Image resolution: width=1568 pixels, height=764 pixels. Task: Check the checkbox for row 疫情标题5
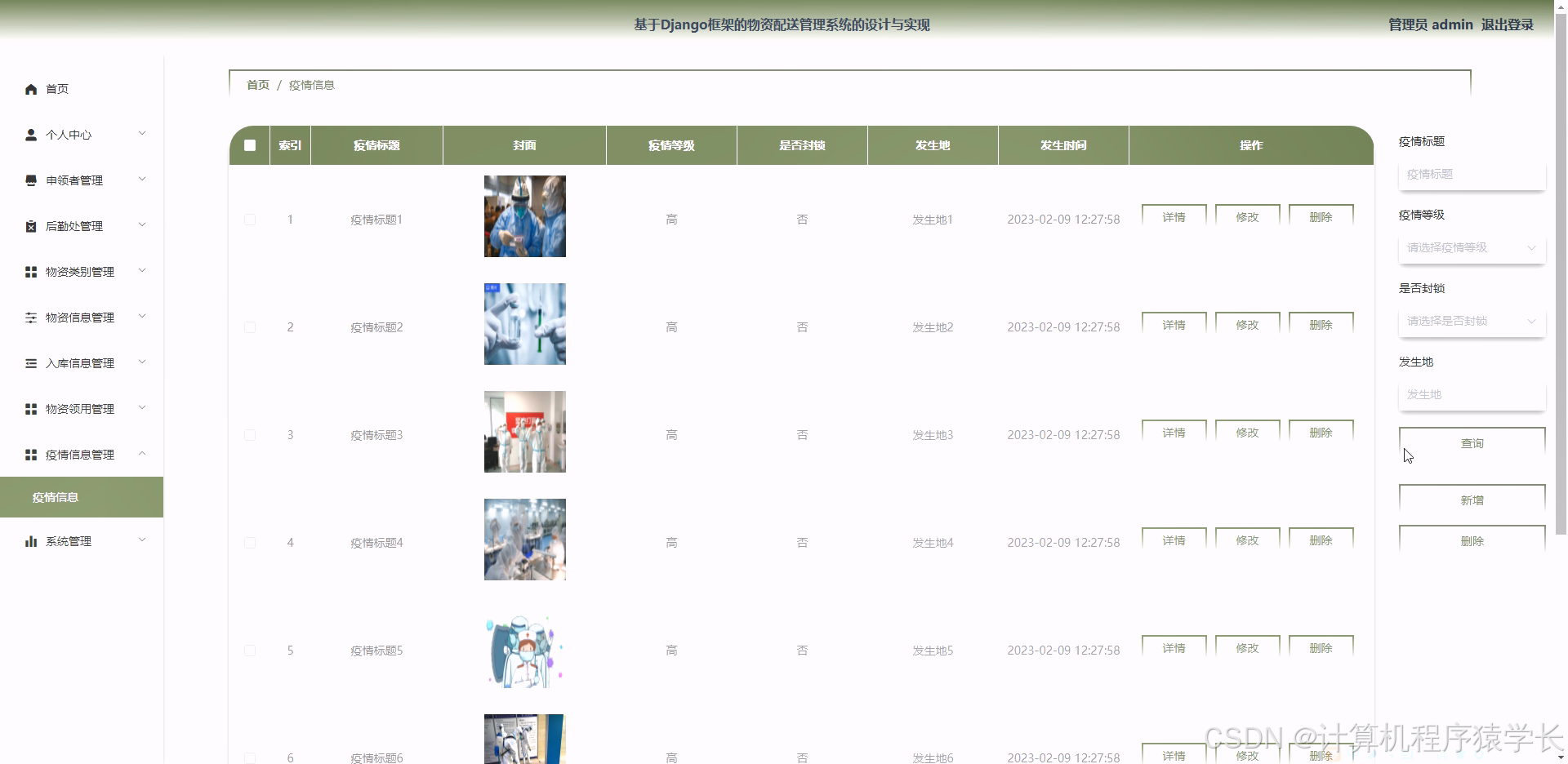pos(250,651)
